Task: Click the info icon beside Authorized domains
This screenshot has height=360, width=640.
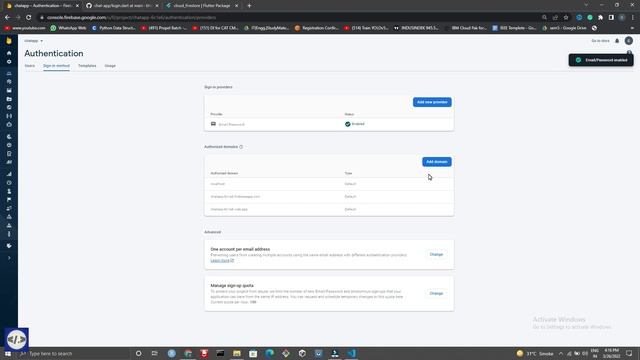Action: pos(241,147)
